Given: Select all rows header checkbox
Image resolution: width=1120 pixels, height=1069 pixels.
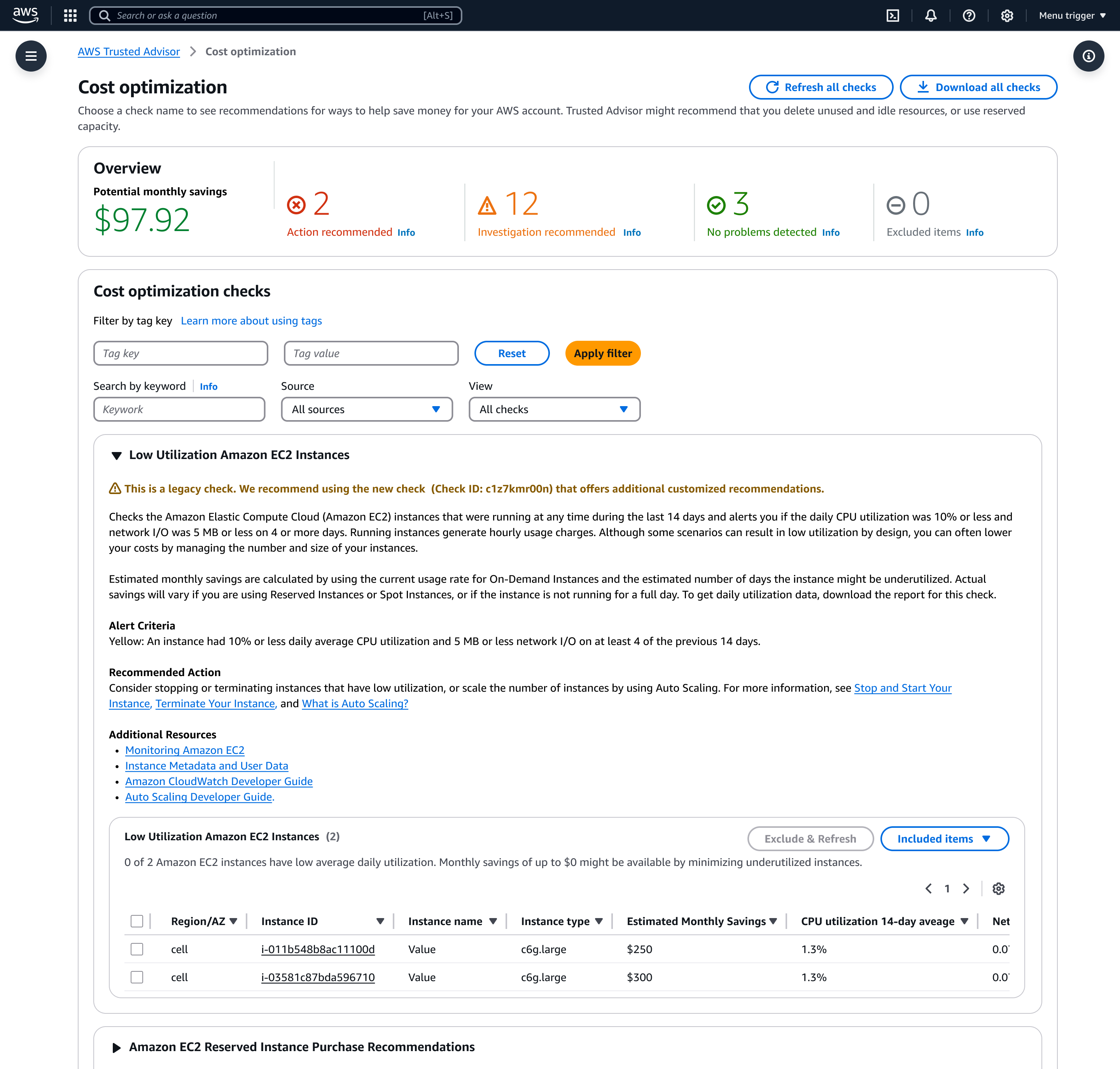Looking at the screenshot, I should point(137,921).
